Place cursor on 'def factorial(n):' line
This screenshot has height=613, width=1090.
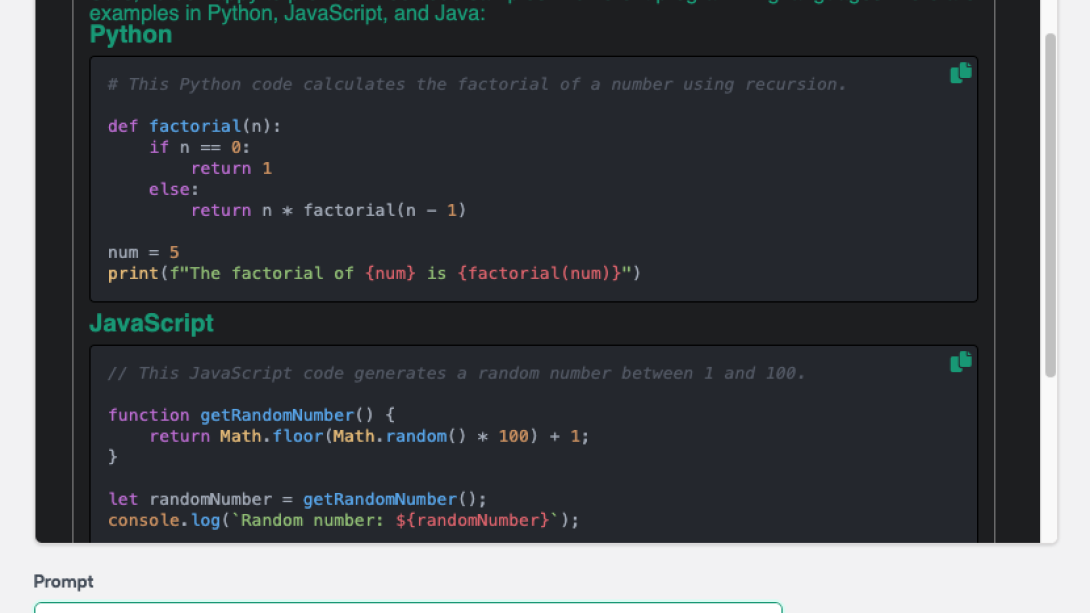click(x=195, y=126)
